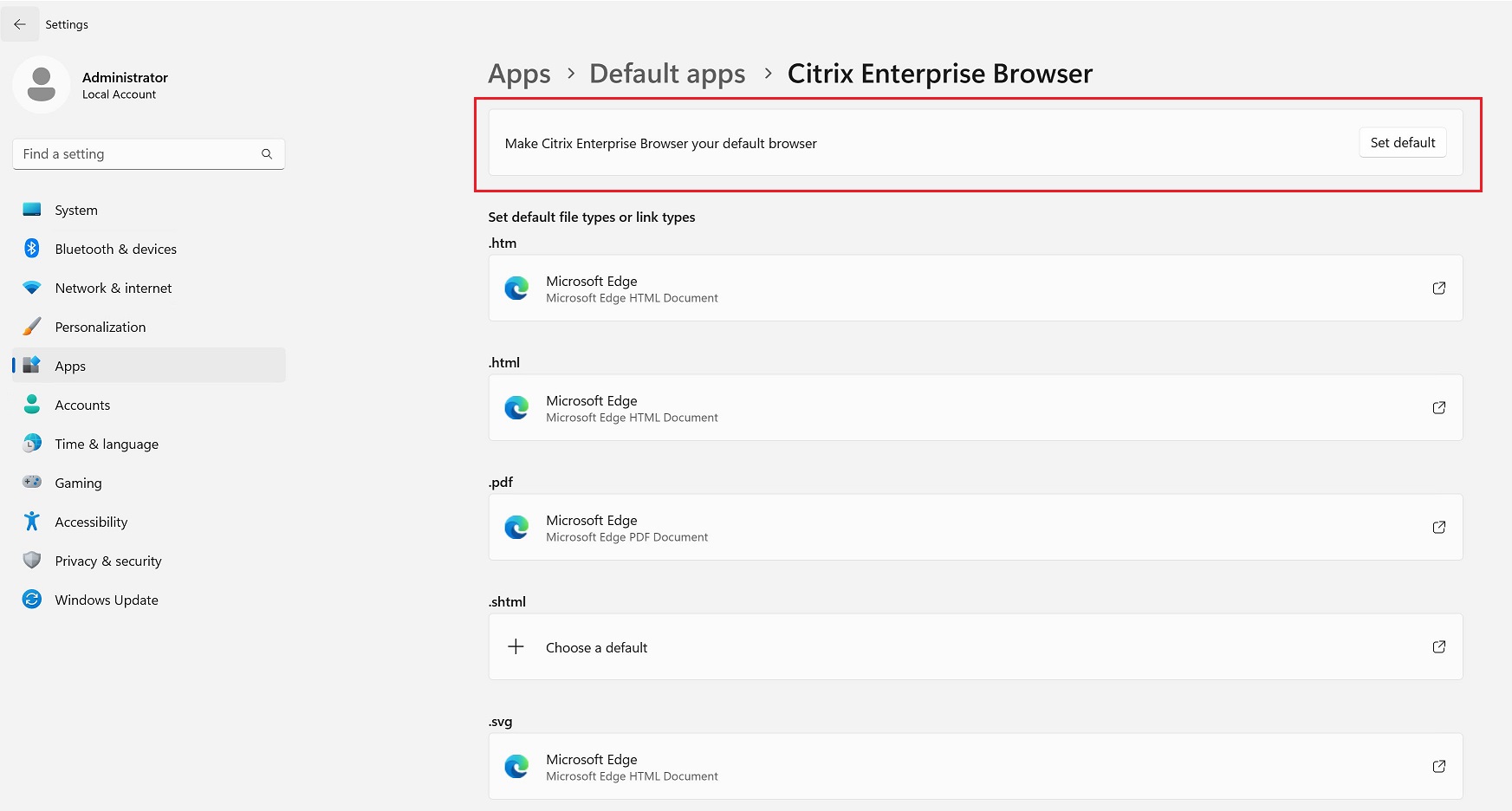This screenshot has width=1512, height=811.
Task: Click the Administrator profile avatar
Action: pos(42,85)
